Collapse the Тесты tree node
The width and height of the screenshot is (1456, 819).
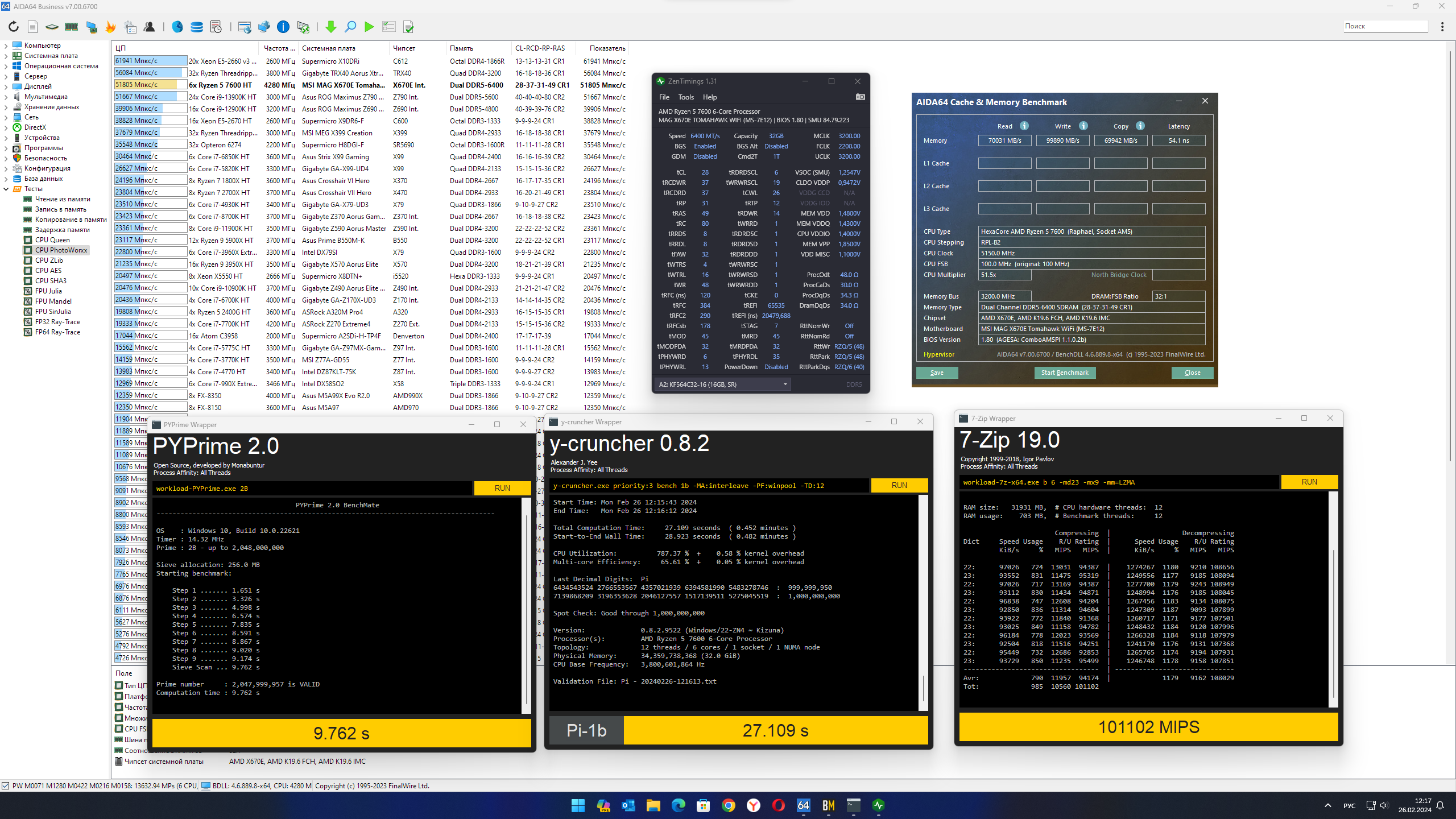6,189
